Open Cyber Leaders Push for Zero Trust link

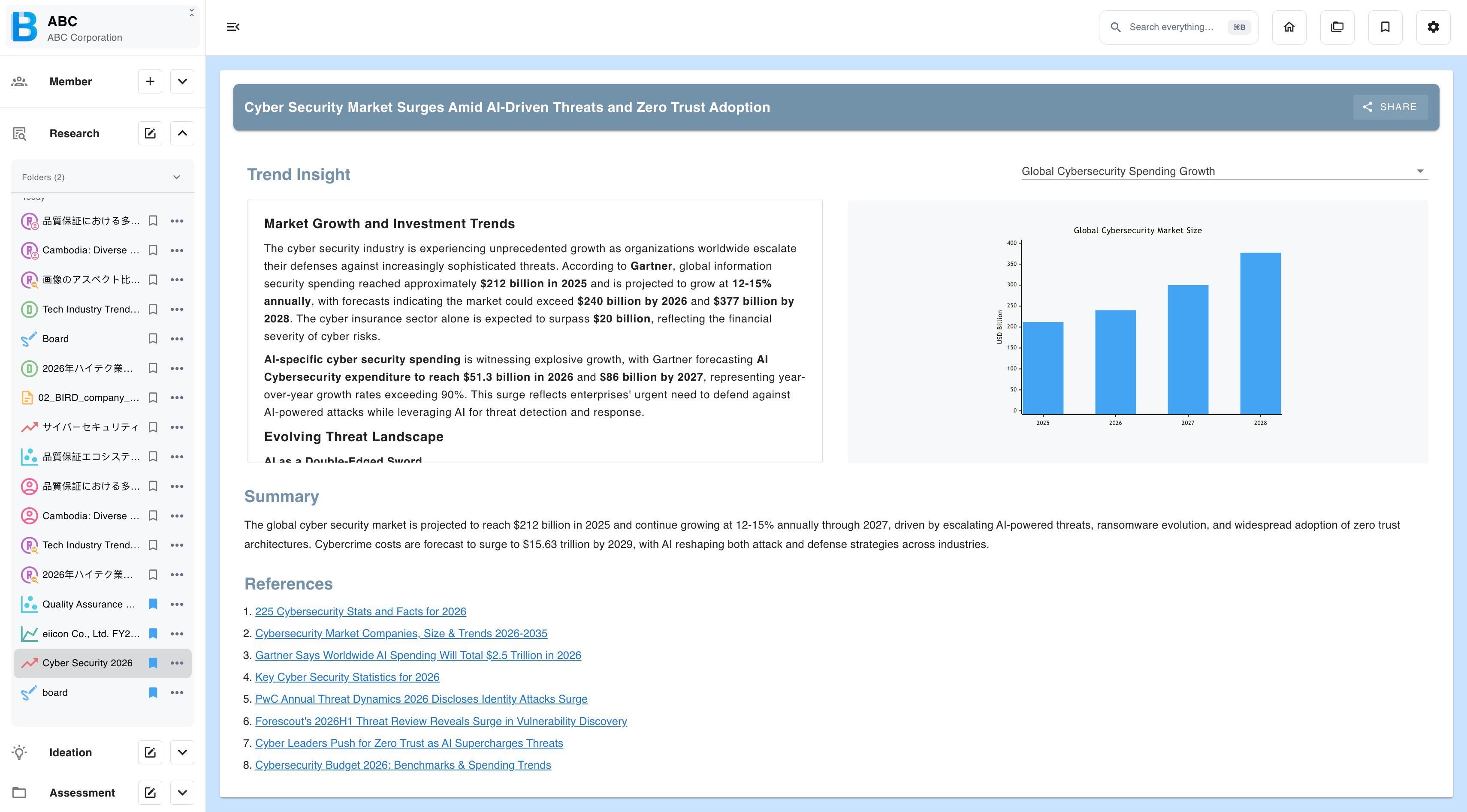[x=409, y=743]
